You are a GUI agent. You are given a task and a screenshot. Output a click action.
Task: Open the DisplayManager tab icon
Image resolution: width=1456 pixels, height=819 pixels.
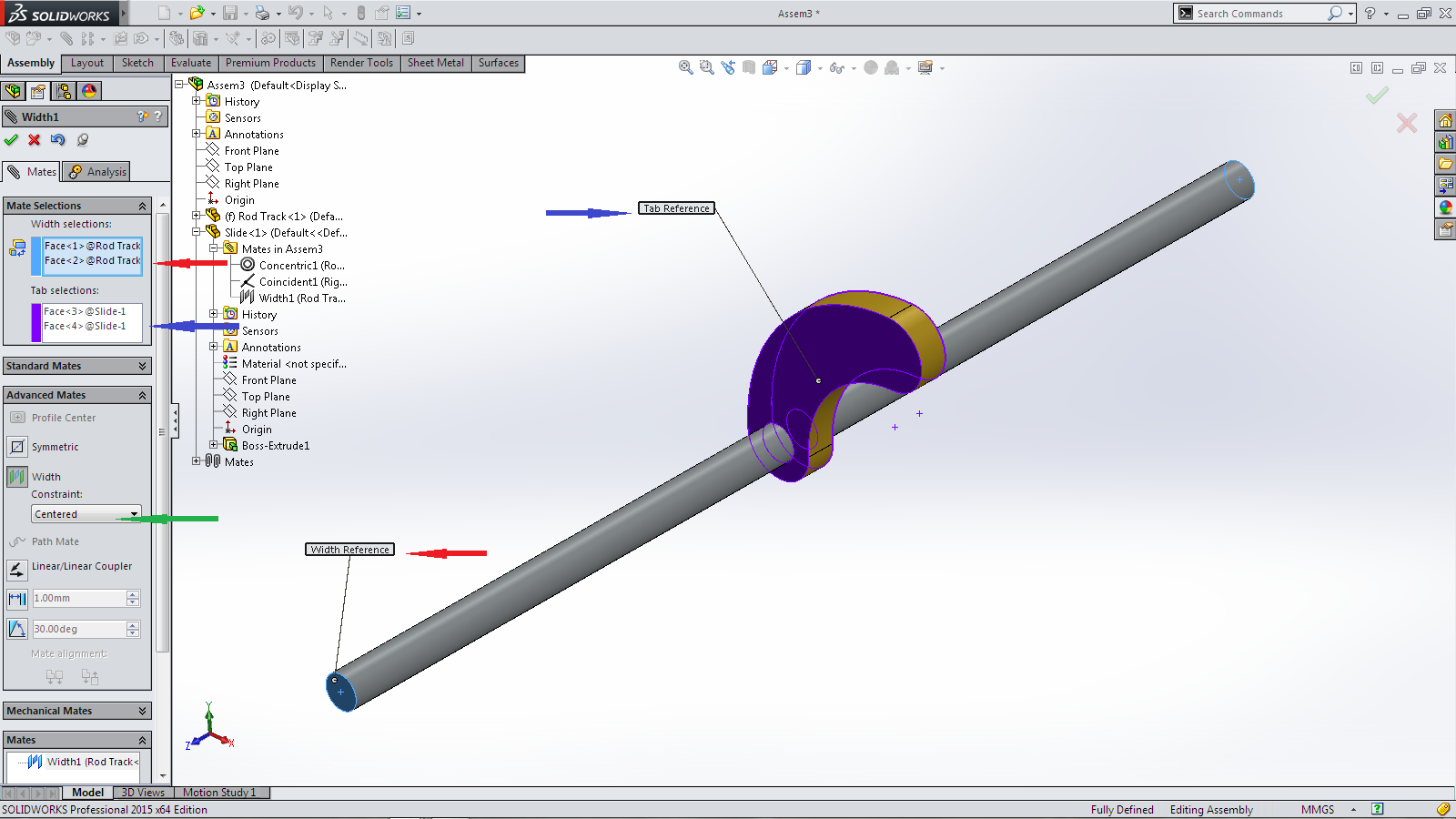pyautogui.click(x=89, y=91)
